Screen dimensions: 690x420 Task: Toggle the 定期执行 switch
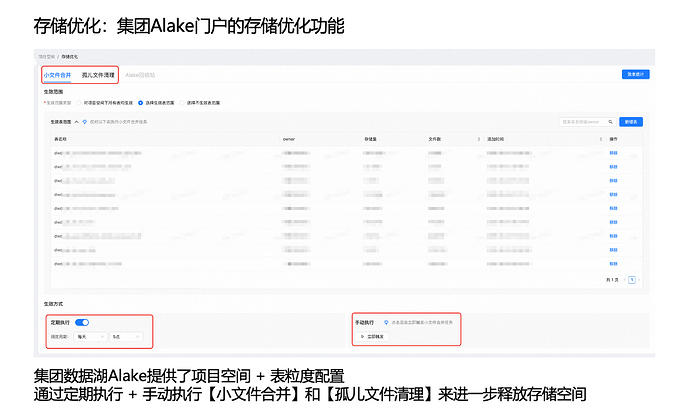82,322
